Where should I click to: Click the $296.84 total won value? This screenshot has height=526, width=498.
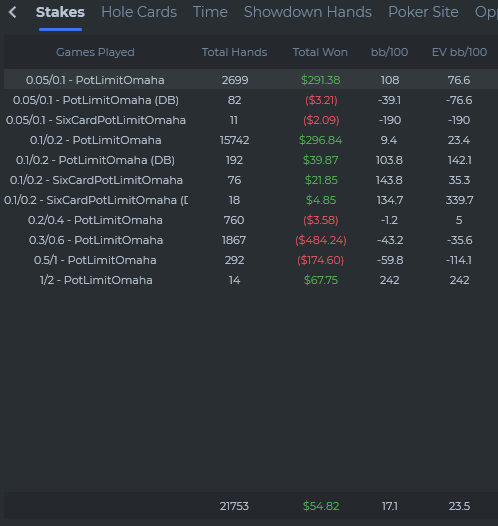321,140
